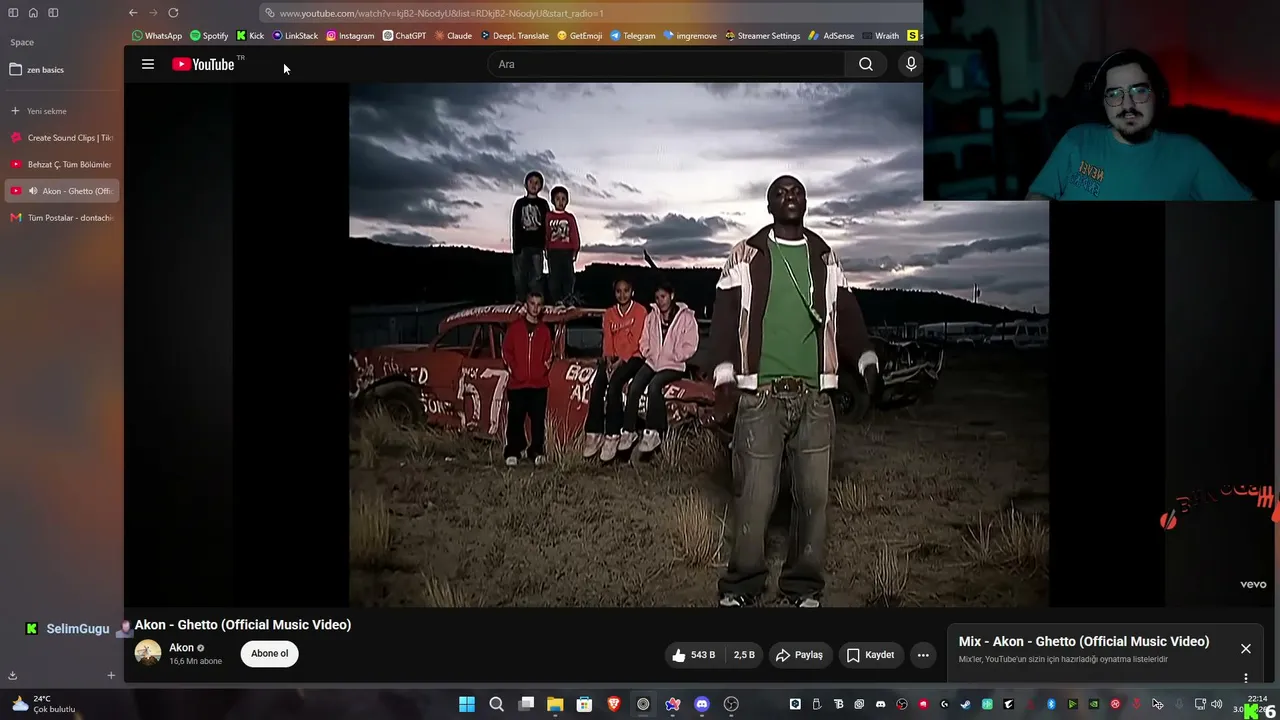
Task: Open more actions three-dot menu
Action: [923, 655]
